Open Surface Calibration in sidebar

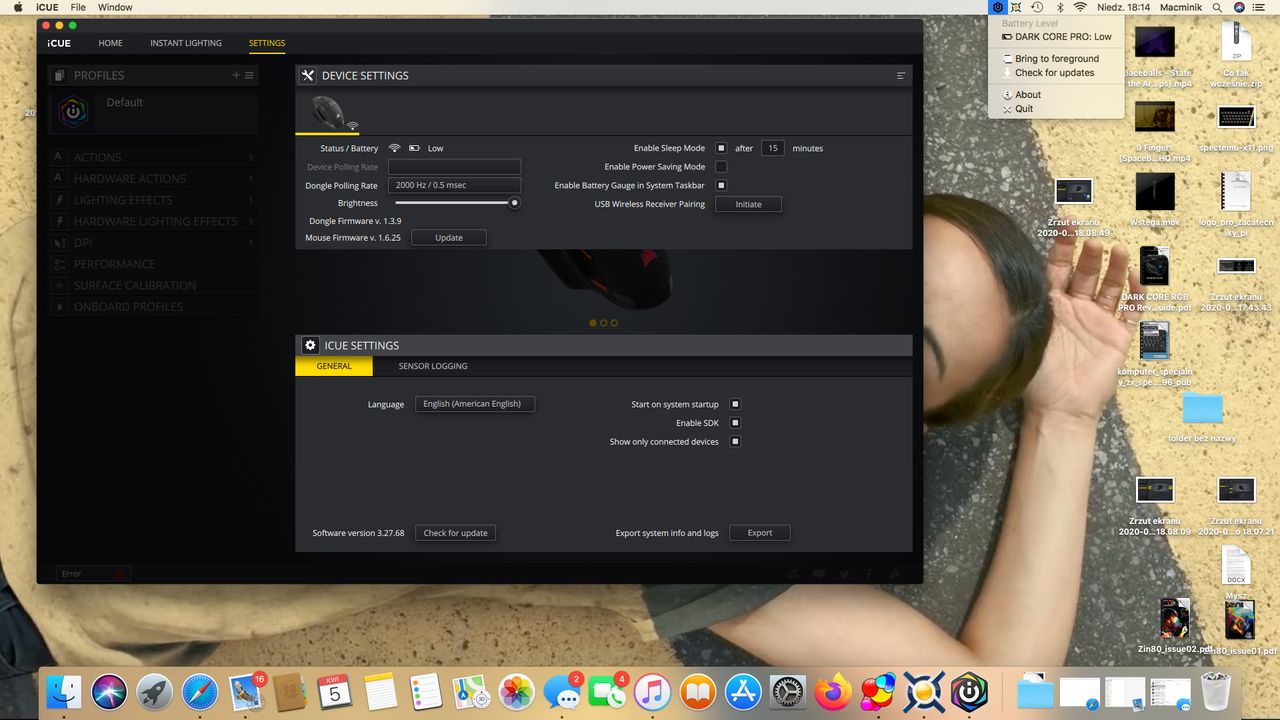[x=154, y=285]
